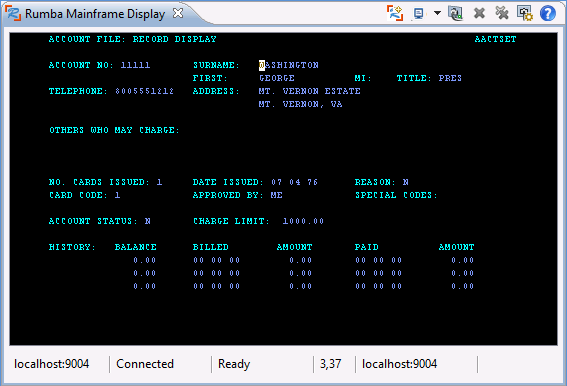Image resolution: width=567 pixels, height=386 pixels.
Task: Click localhost:9004 entry beside Connected status
Action: coord(52,364)
